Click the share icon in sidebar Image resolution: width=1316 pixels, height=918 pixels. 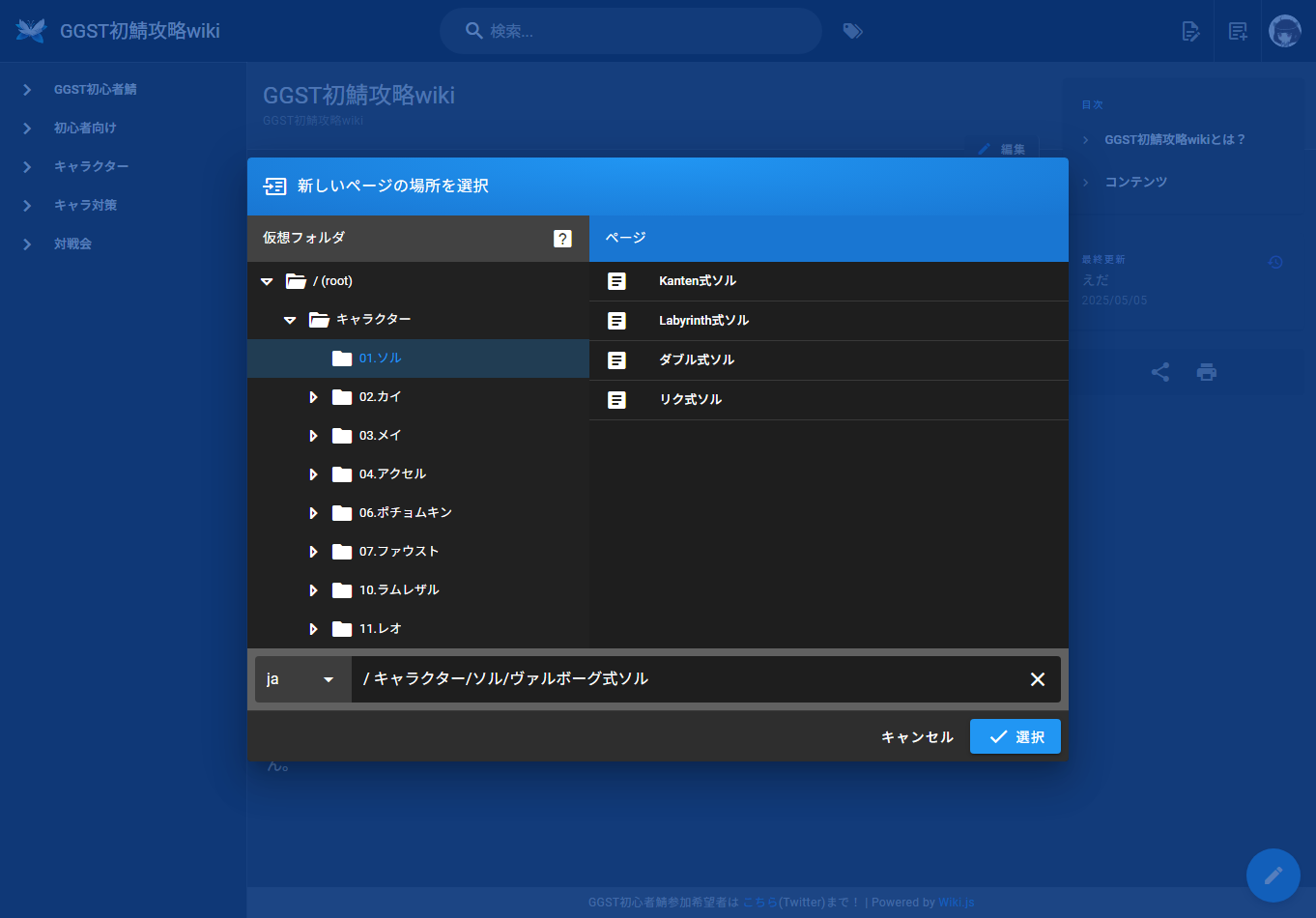pos(1160,372)
